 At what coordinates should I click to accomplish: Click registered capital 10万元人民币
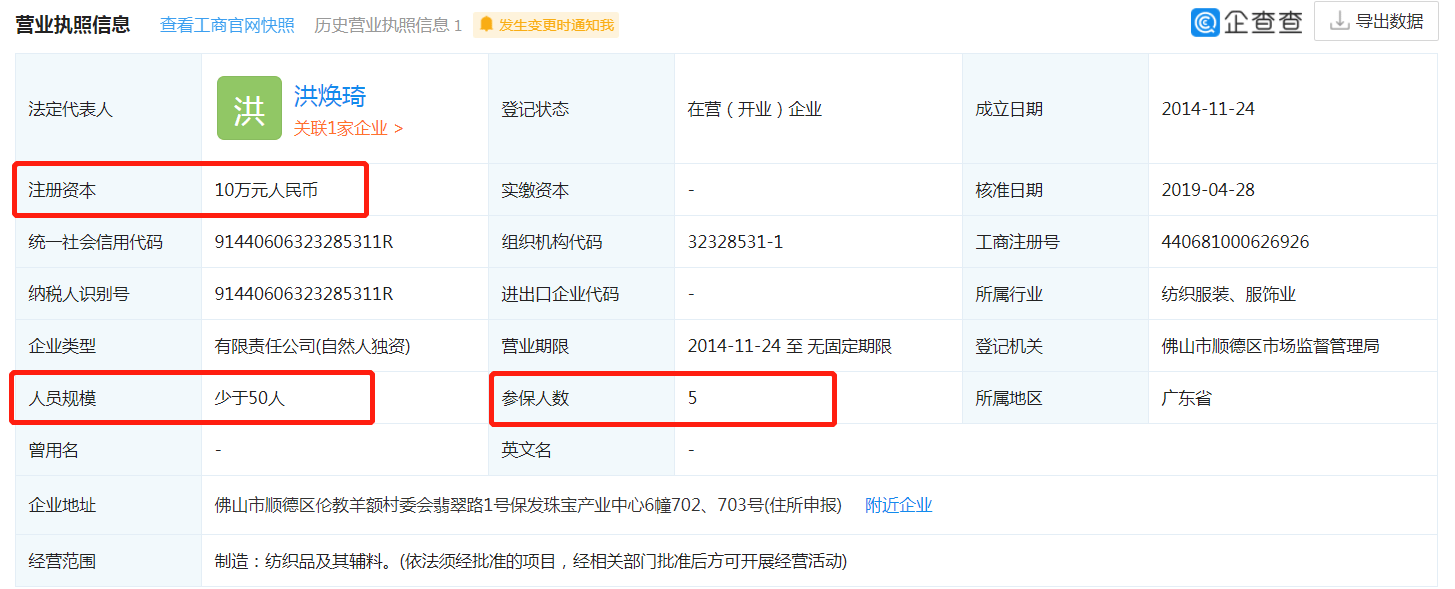(266, 190)
